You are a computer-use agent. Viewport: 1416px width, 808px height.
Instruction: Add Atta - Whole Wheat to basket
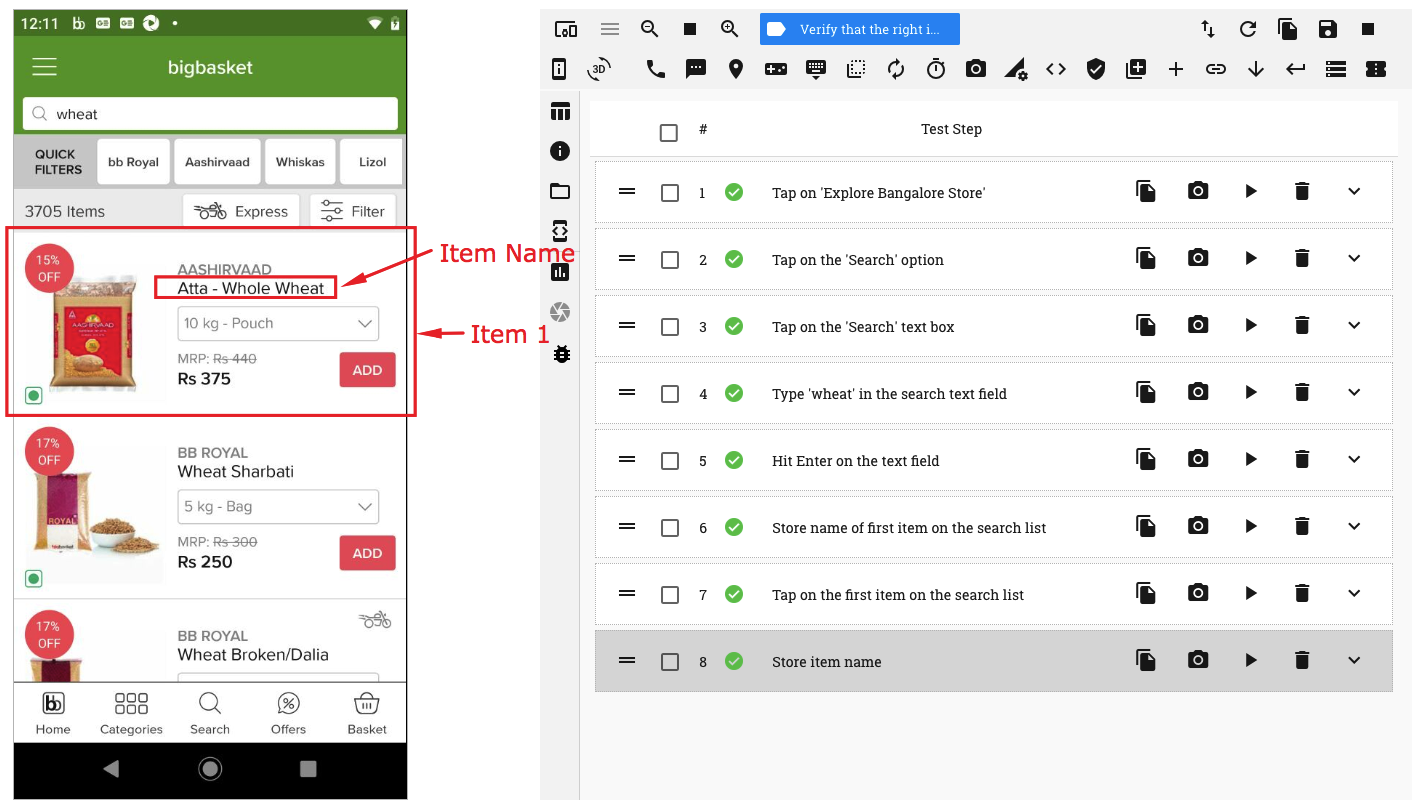tap(367, 370)
